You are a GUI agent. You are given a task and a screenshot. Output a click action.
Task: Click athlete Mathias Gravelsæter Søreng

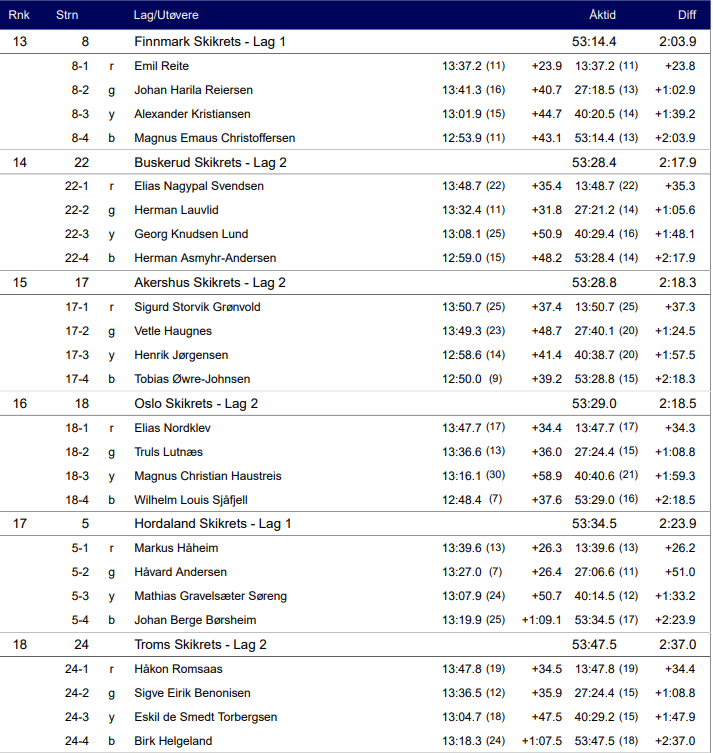click(x=210, y=596)
